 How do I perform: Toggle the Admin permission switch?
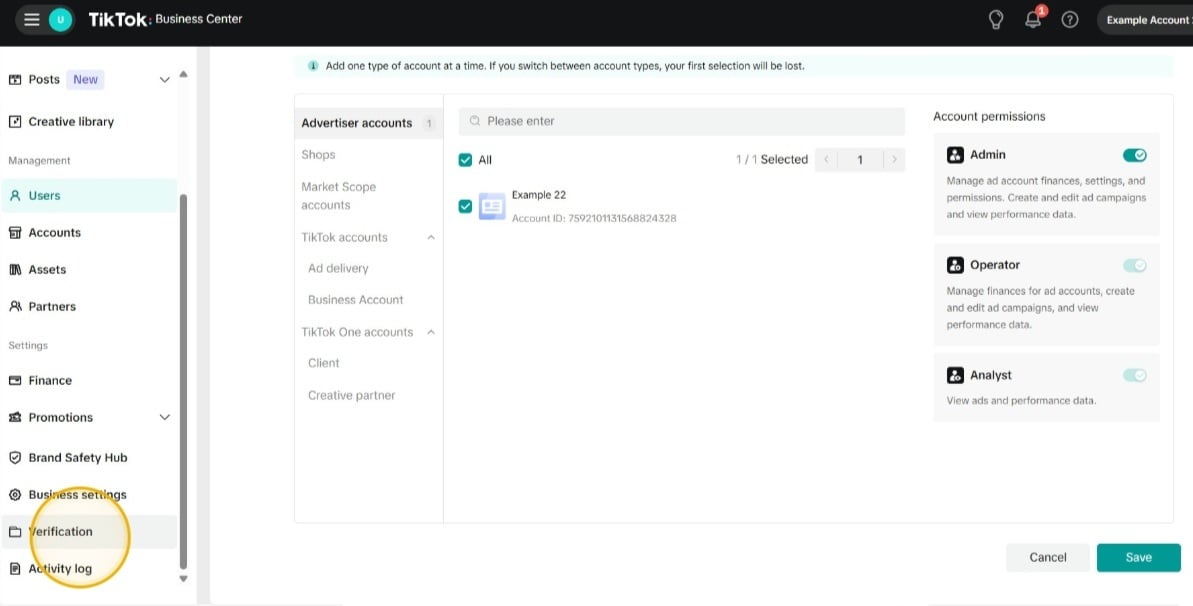pos(1134,155)
